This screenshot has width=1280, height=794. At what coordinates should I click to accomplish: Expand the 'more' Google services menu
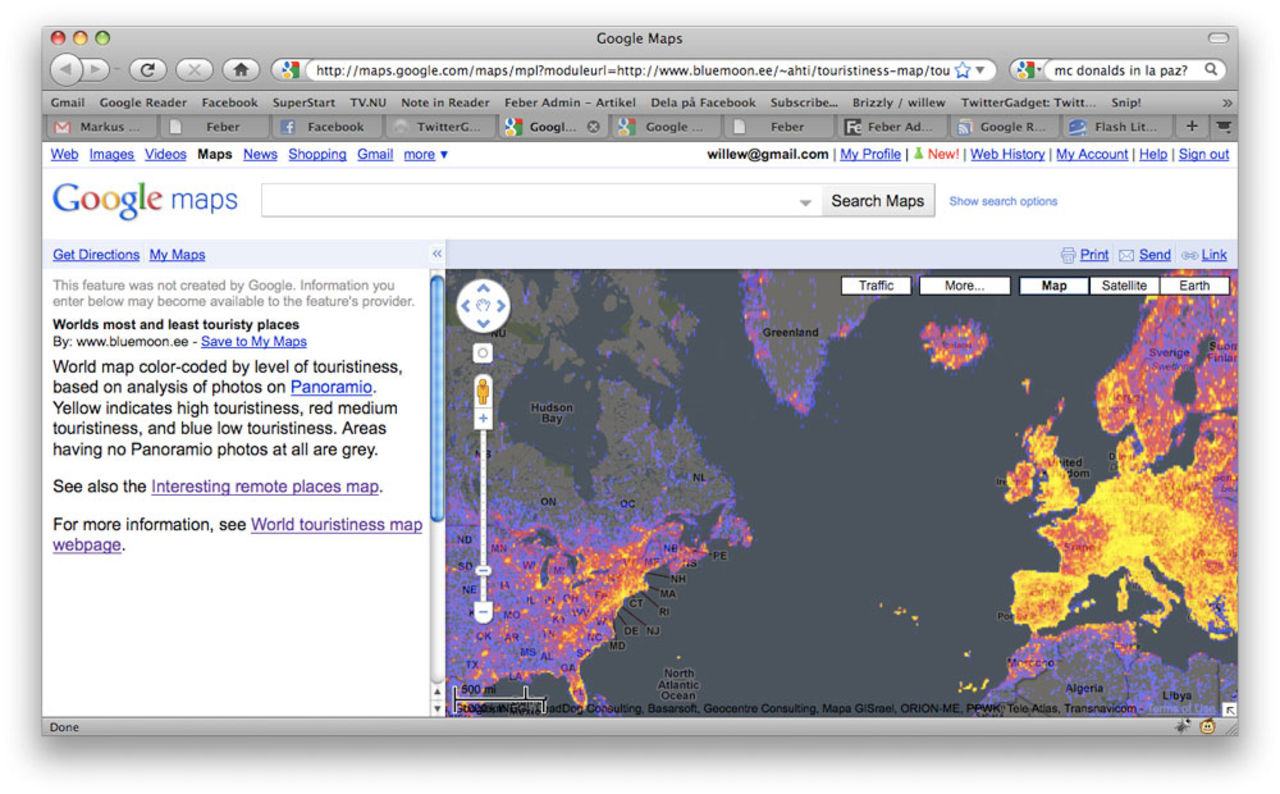pyautogui.click(x=426, y=154)
